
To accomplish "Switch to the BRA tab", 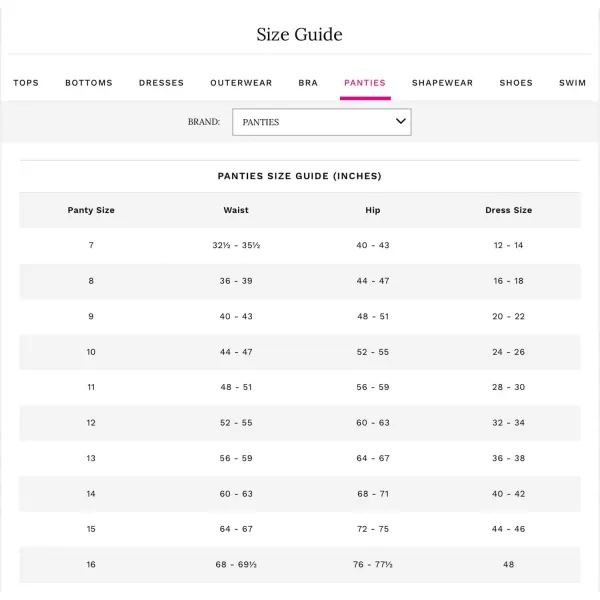I will click(x=308, y=83).
